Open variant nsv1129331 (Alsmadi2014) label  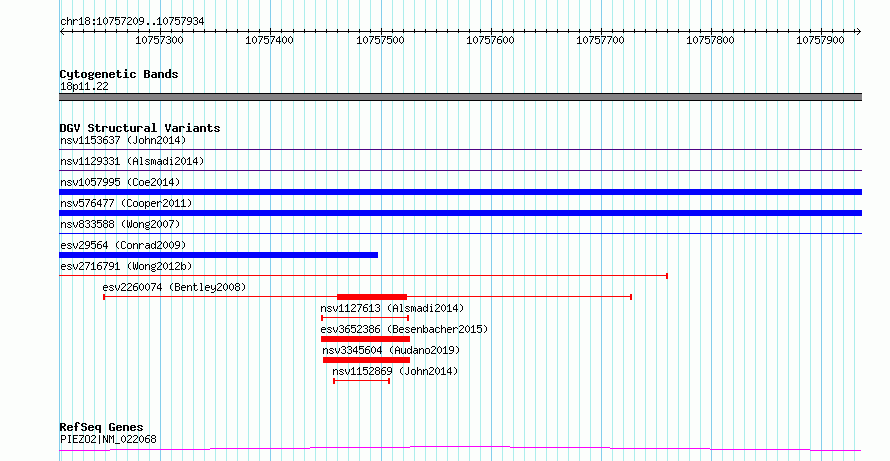click(132, 161)
